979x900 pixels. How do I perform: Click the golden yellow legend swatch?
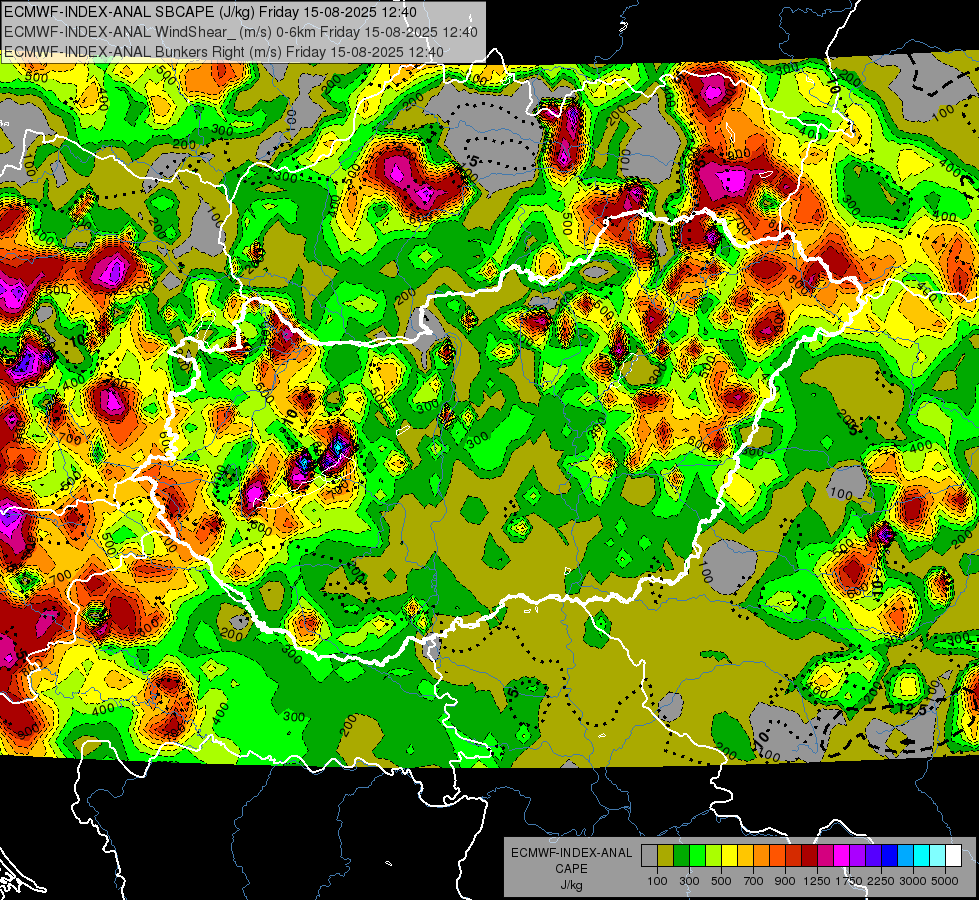pos(745,856)
